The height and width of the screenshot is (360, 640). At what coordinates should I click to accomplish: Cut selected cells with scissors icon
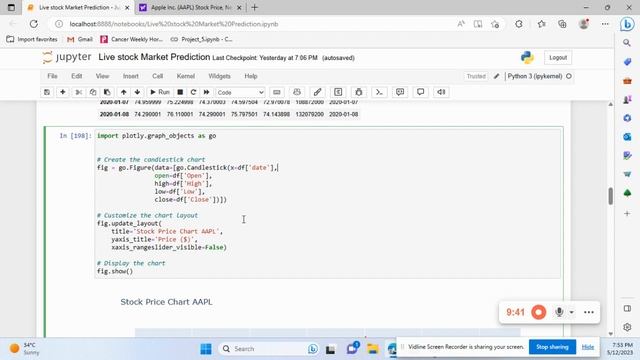click(79, 92)
